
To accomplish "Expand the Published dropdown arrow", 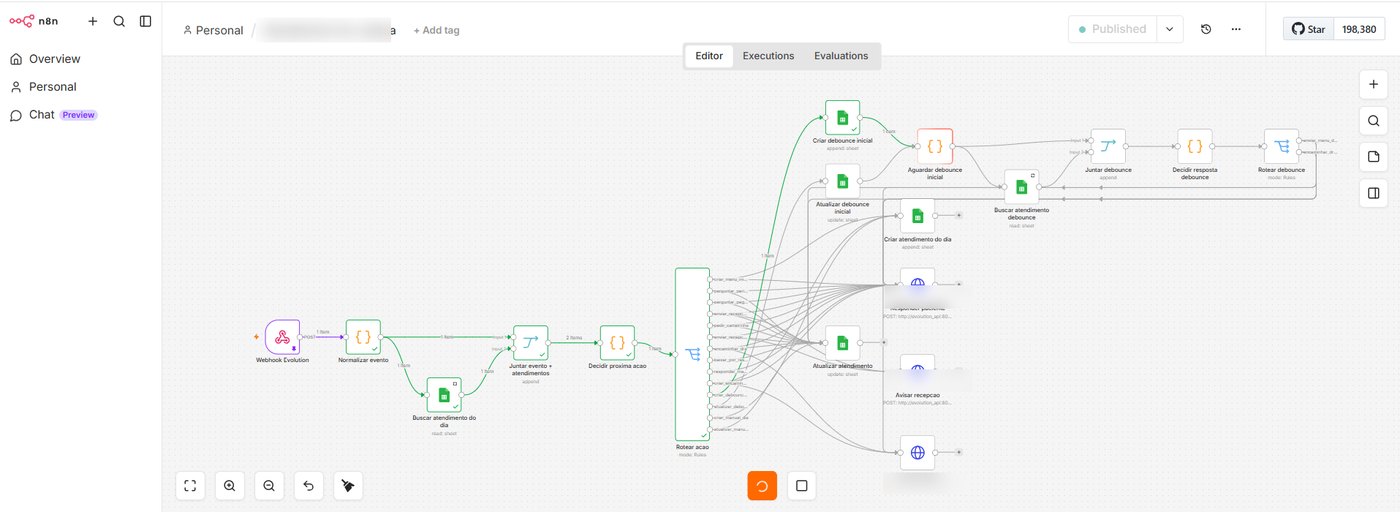I will tap(1171, 29).
